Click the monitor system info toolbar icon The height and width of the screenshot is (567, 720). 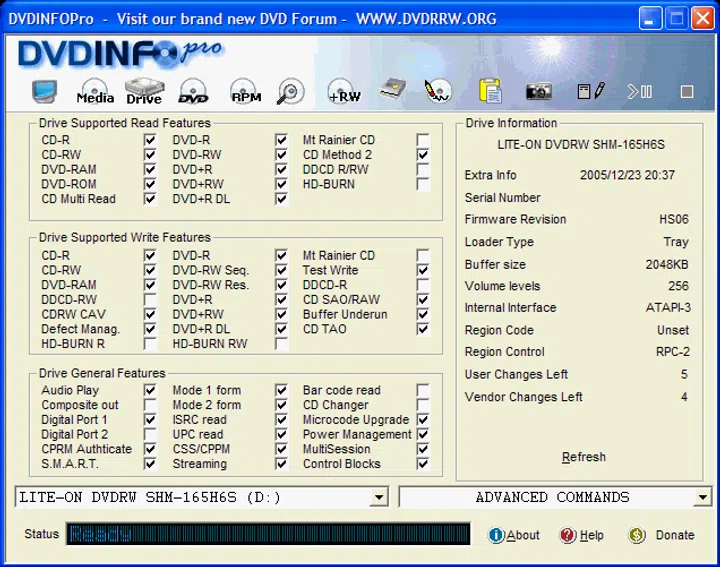click(x=45, y=91)
